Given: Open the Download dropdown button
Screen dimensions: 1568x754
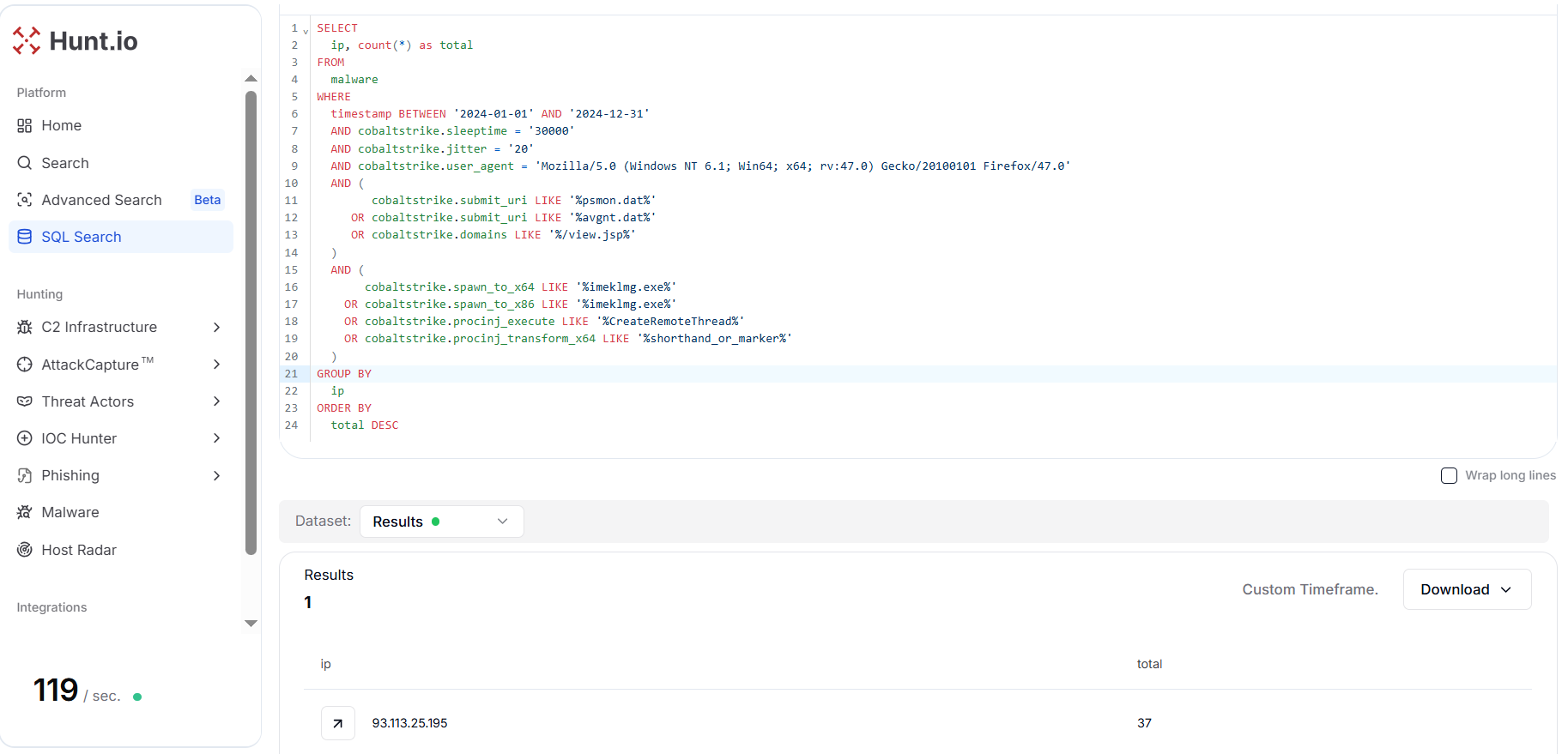Looking at the screenshot, I should point(1466,589).
